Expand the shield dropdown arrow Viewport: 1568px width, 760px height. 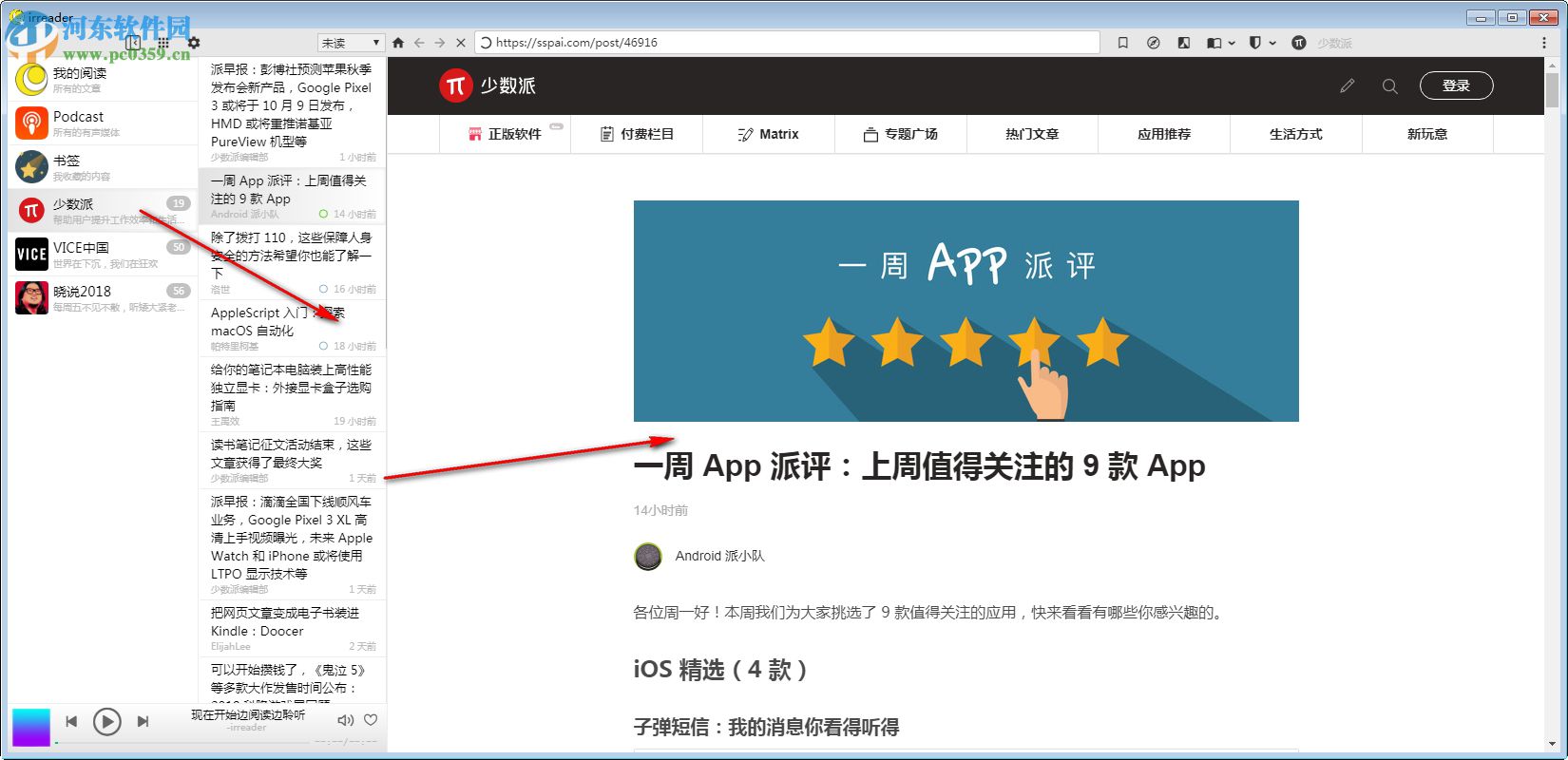tap(1272, 43)
